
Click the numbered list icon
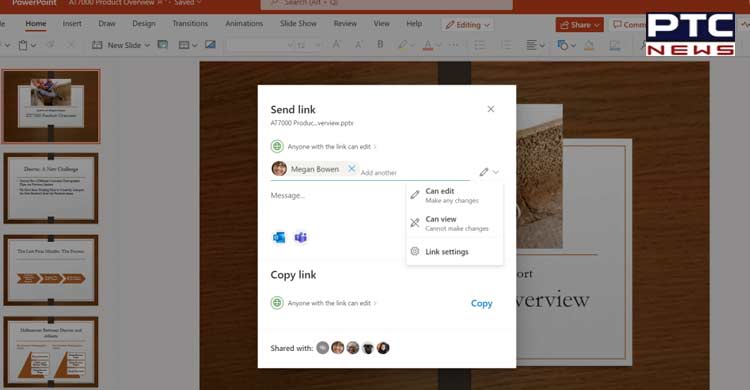tap(506, 45)
